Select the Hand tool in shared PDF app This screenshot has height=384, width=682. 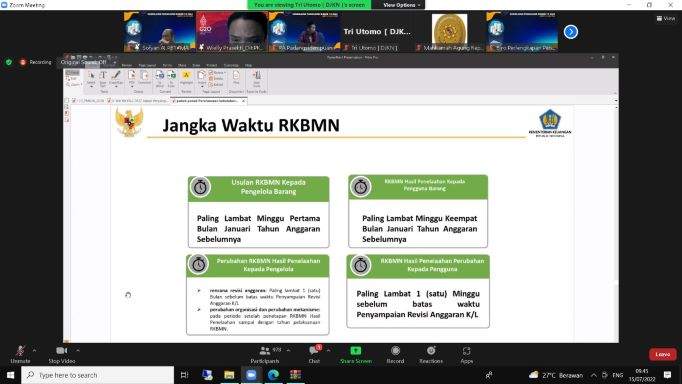coord(73,73)
